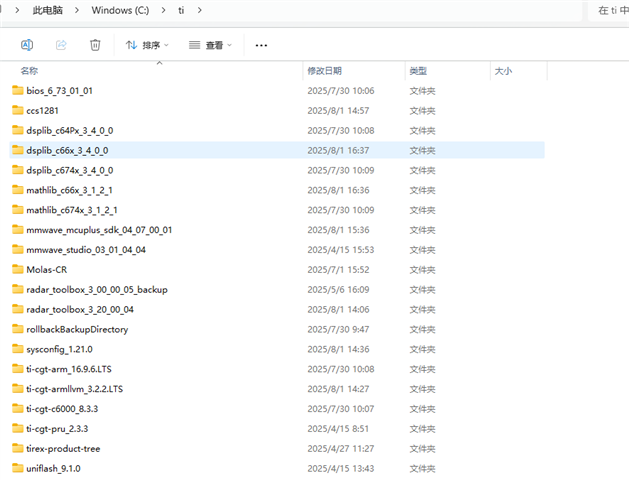Select the tirex-product-tree name

point(63,449)
